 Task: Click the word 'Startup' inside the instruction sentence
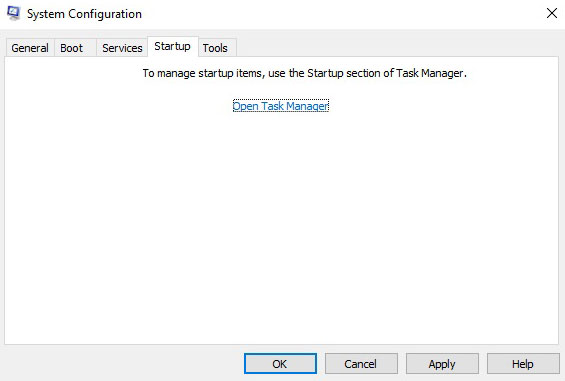point(325,73)
